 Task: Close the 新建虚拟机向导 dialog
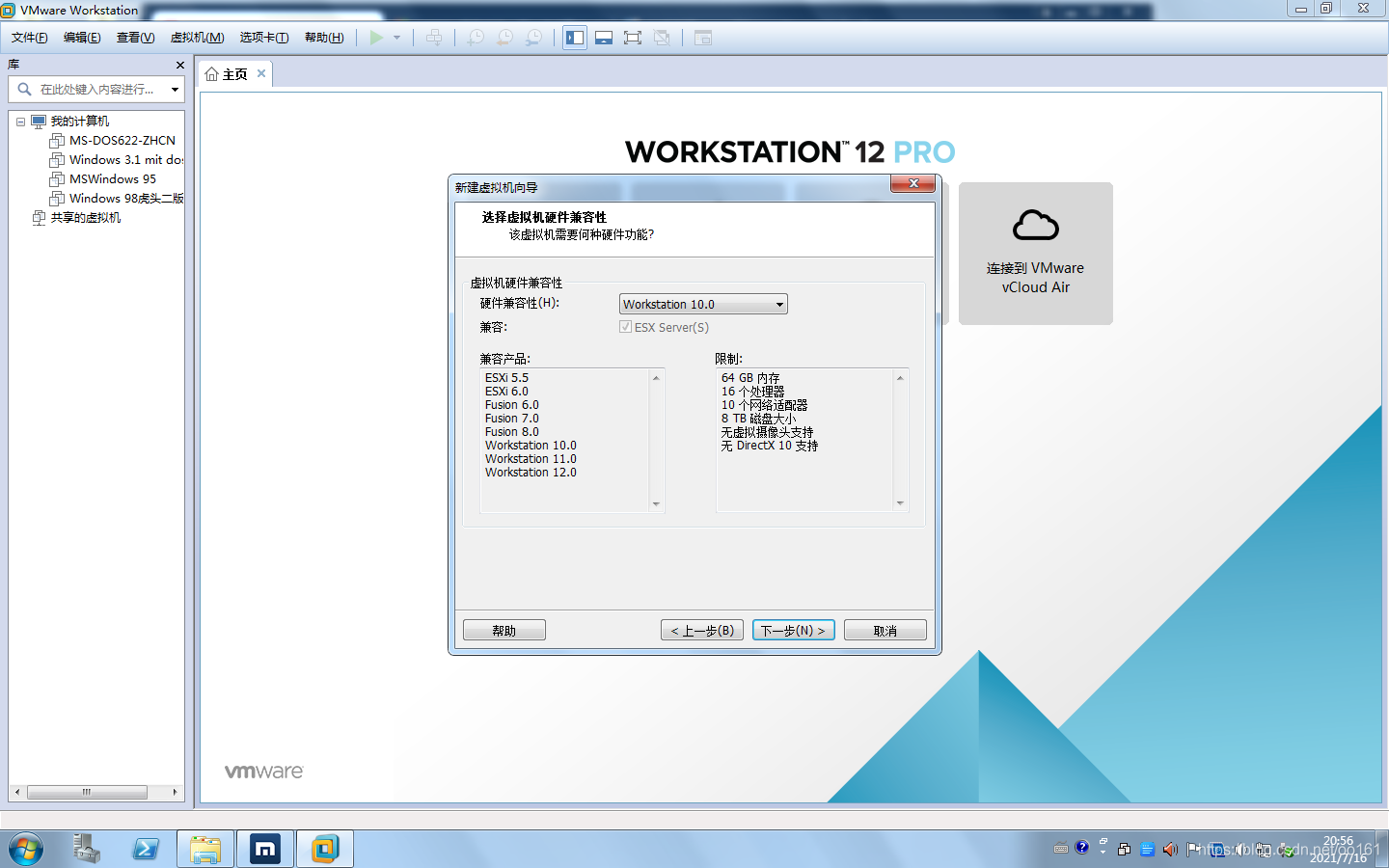[912, 183]
